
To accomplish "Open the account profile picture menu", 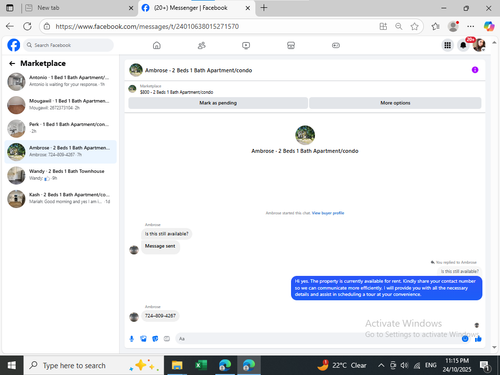I will point(479,45).
